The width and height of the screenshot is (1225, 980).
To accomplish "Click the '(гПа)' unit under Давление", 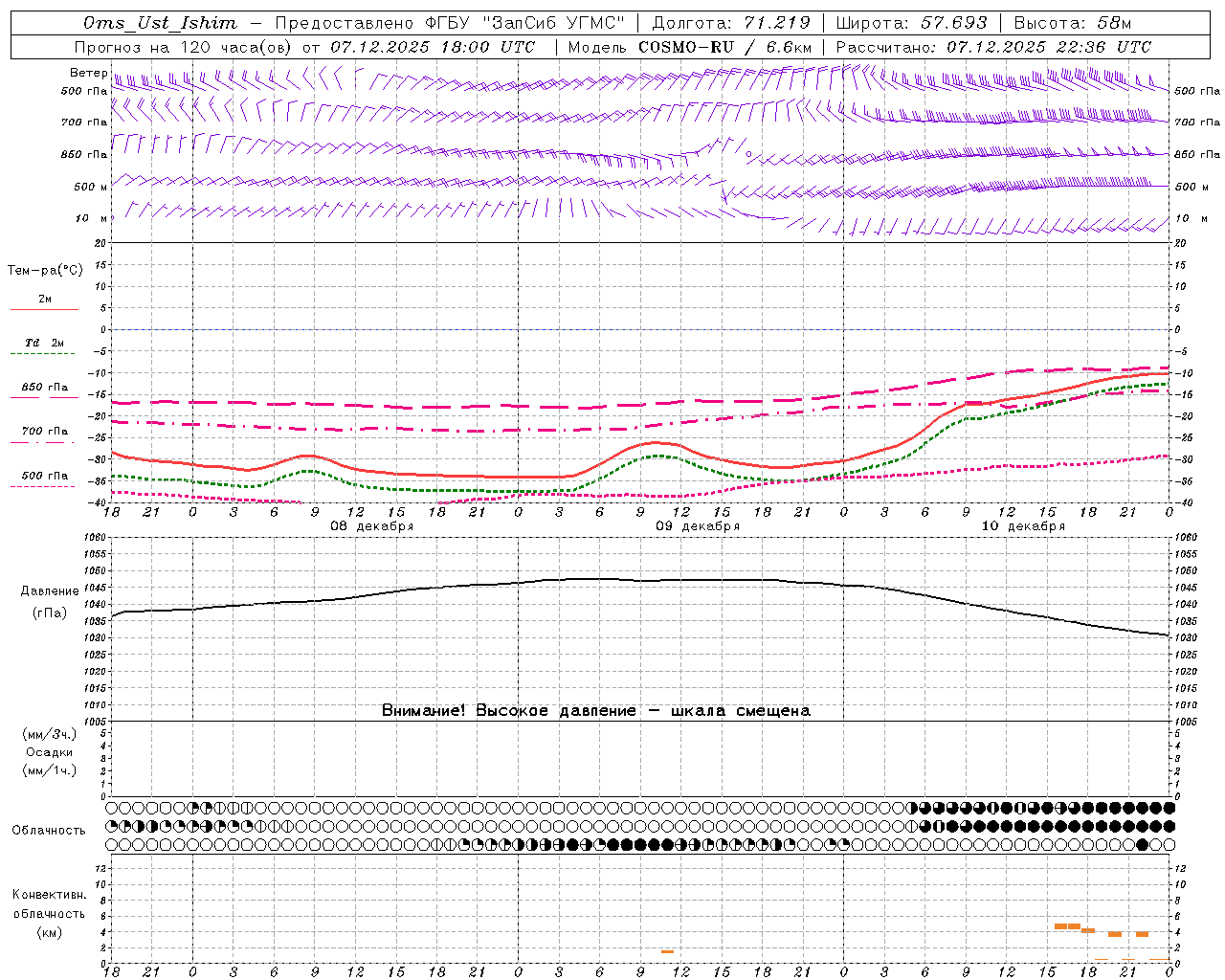I will (x=50, y=612).
